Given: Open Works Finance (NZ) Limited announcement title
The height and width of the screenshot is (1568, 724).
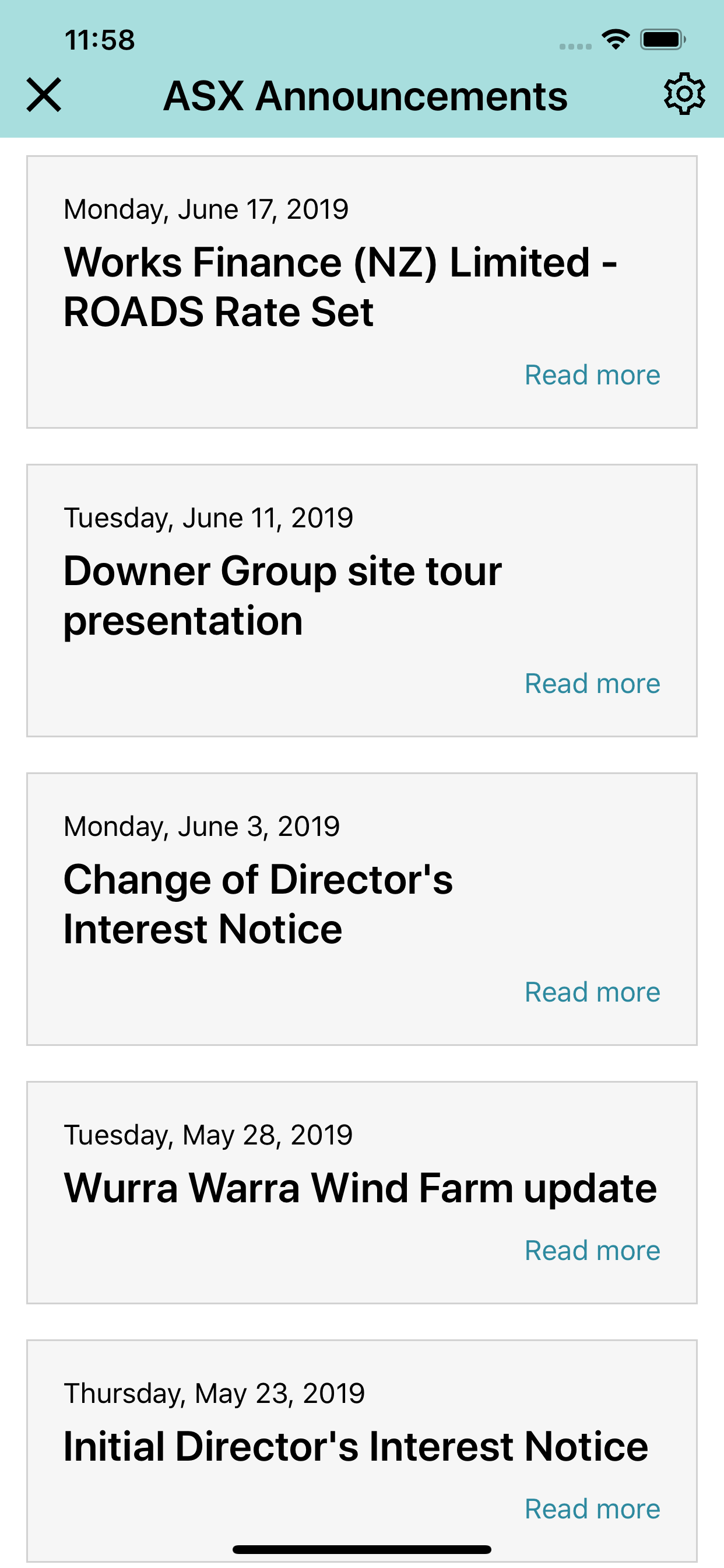Looking at the screenshot, I should point(340,288).
